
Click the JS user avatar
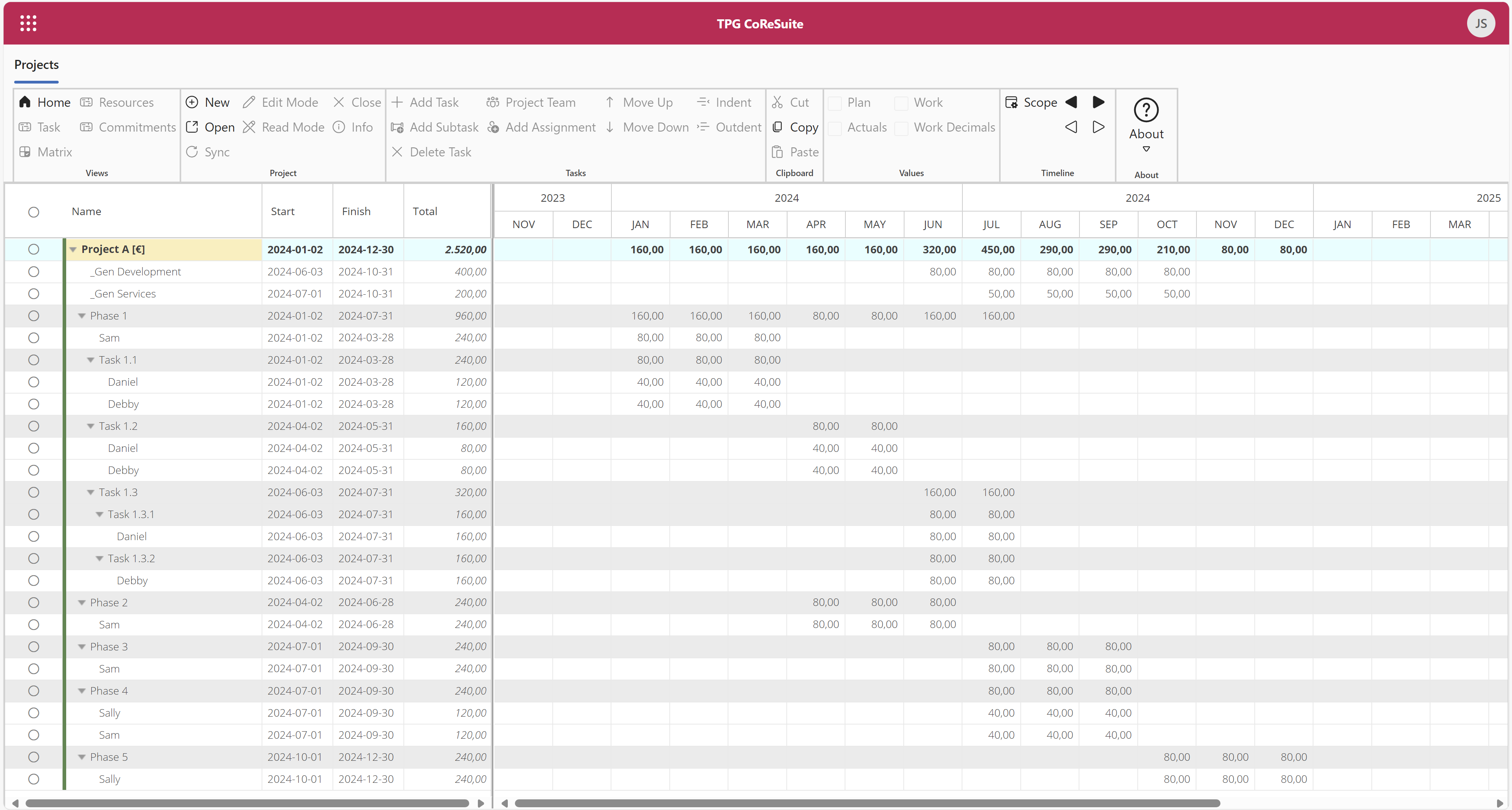1480,24
